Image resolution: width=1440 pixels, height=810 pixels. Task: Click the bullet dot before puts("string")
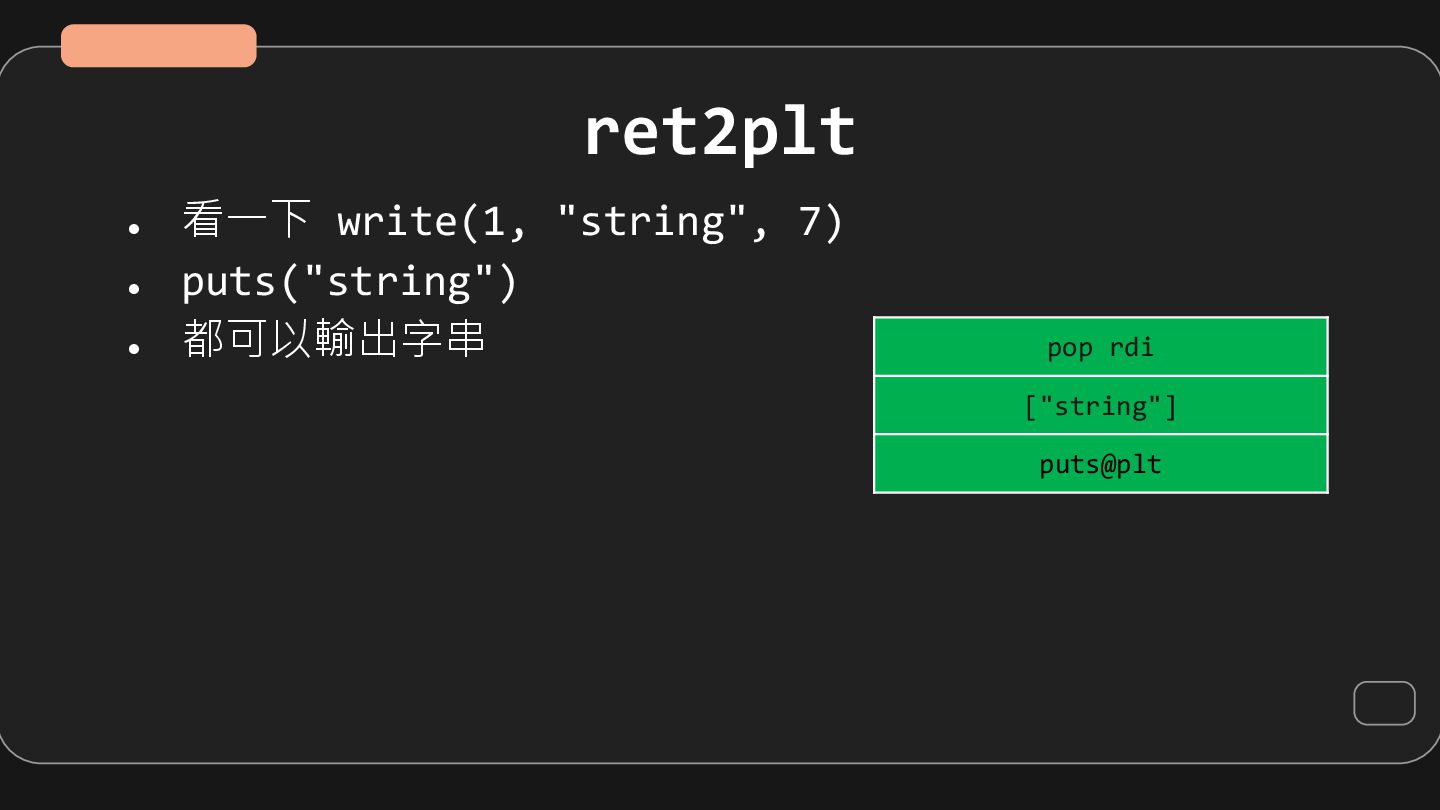pyautogui.click(x=134, y=289)
